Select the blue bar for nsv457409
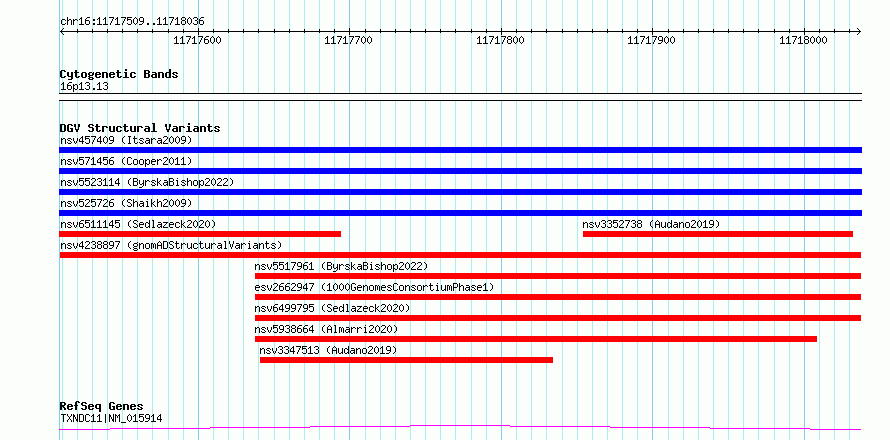Image resolution: width=890 pixels, height=440 pixels. (460, 150)
